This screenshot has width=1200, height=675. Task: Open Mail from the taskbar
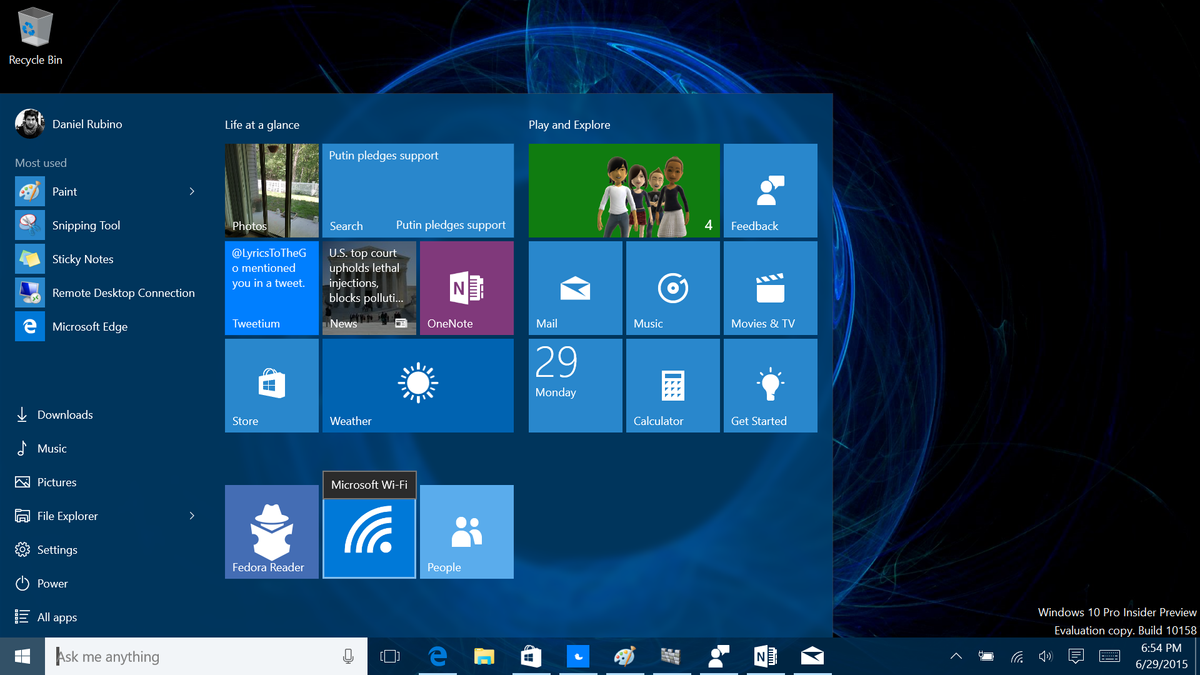pos(812,656)
